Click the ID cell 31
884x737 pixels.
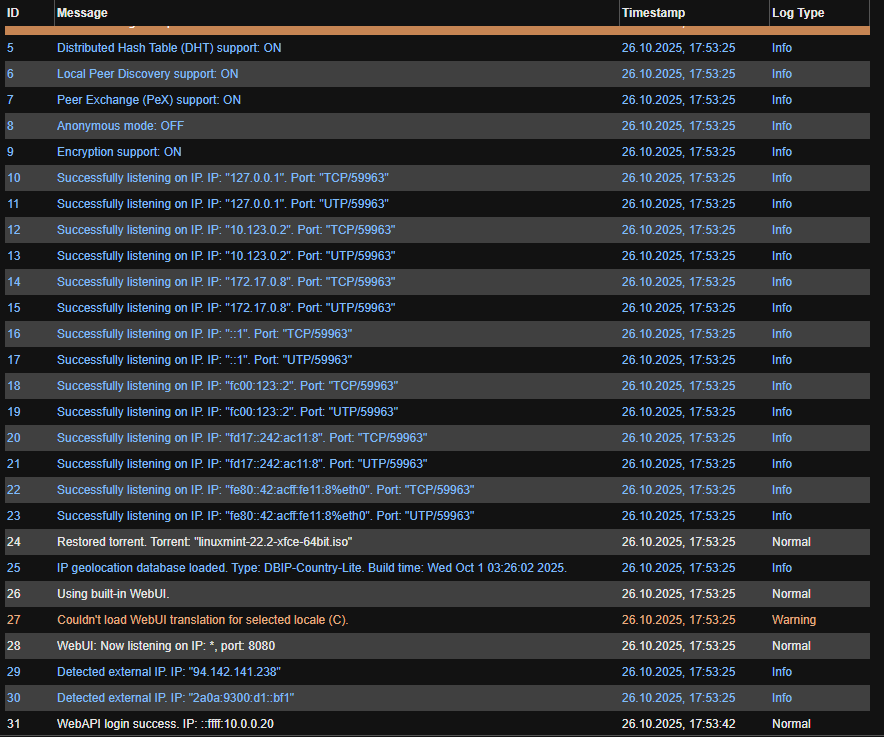pos(14,723)
